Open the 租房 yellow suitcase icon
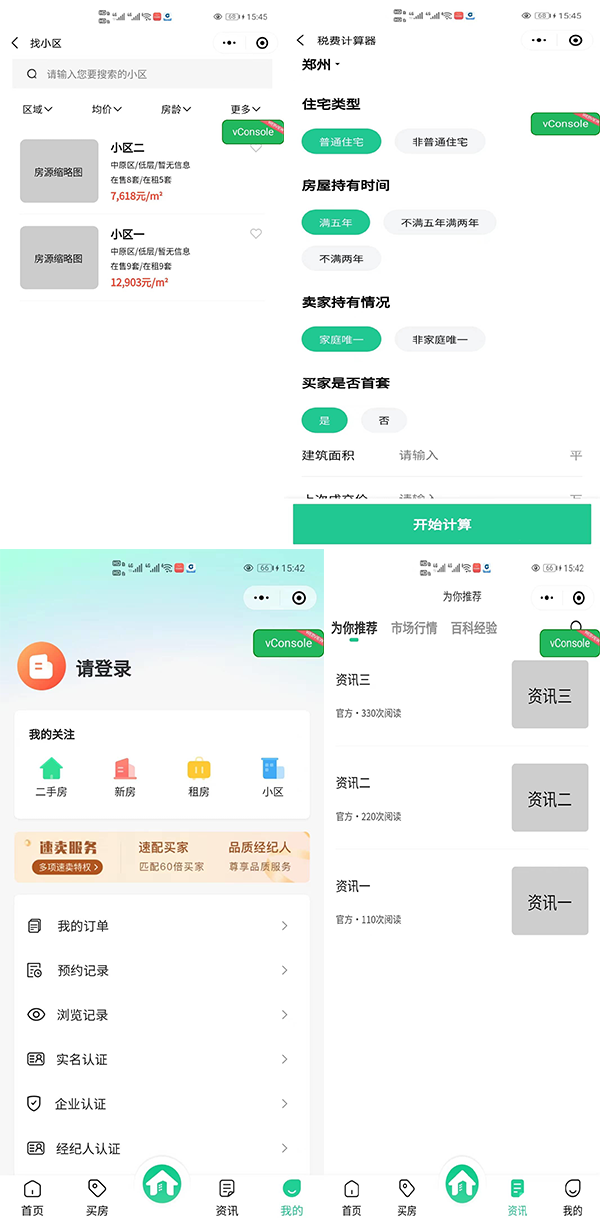Viewport: 600px width, 1218px height. click(x=198, y=769)
